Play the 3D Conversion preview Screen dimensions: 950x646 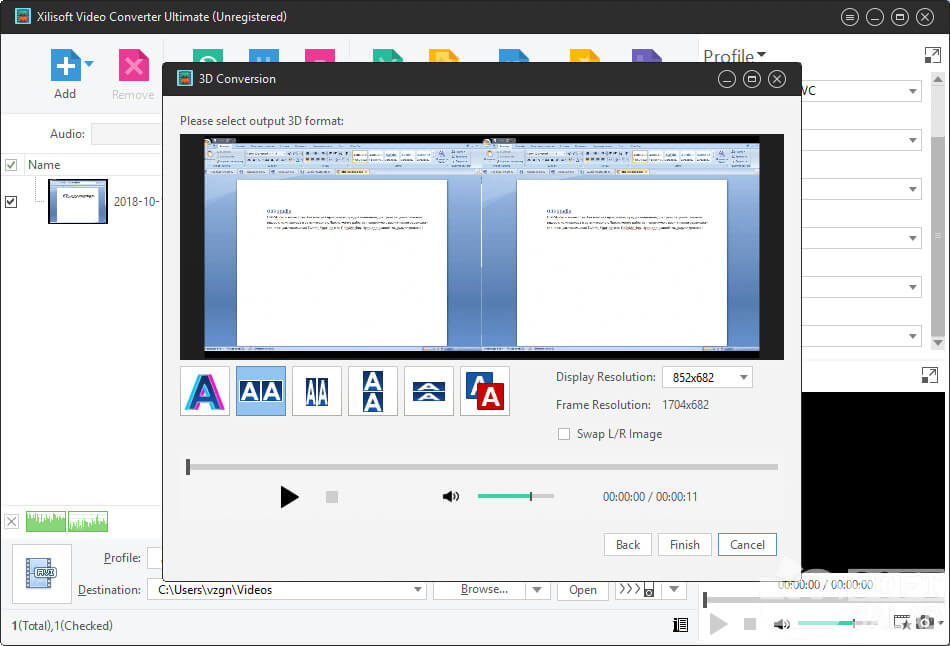[289, 497]
